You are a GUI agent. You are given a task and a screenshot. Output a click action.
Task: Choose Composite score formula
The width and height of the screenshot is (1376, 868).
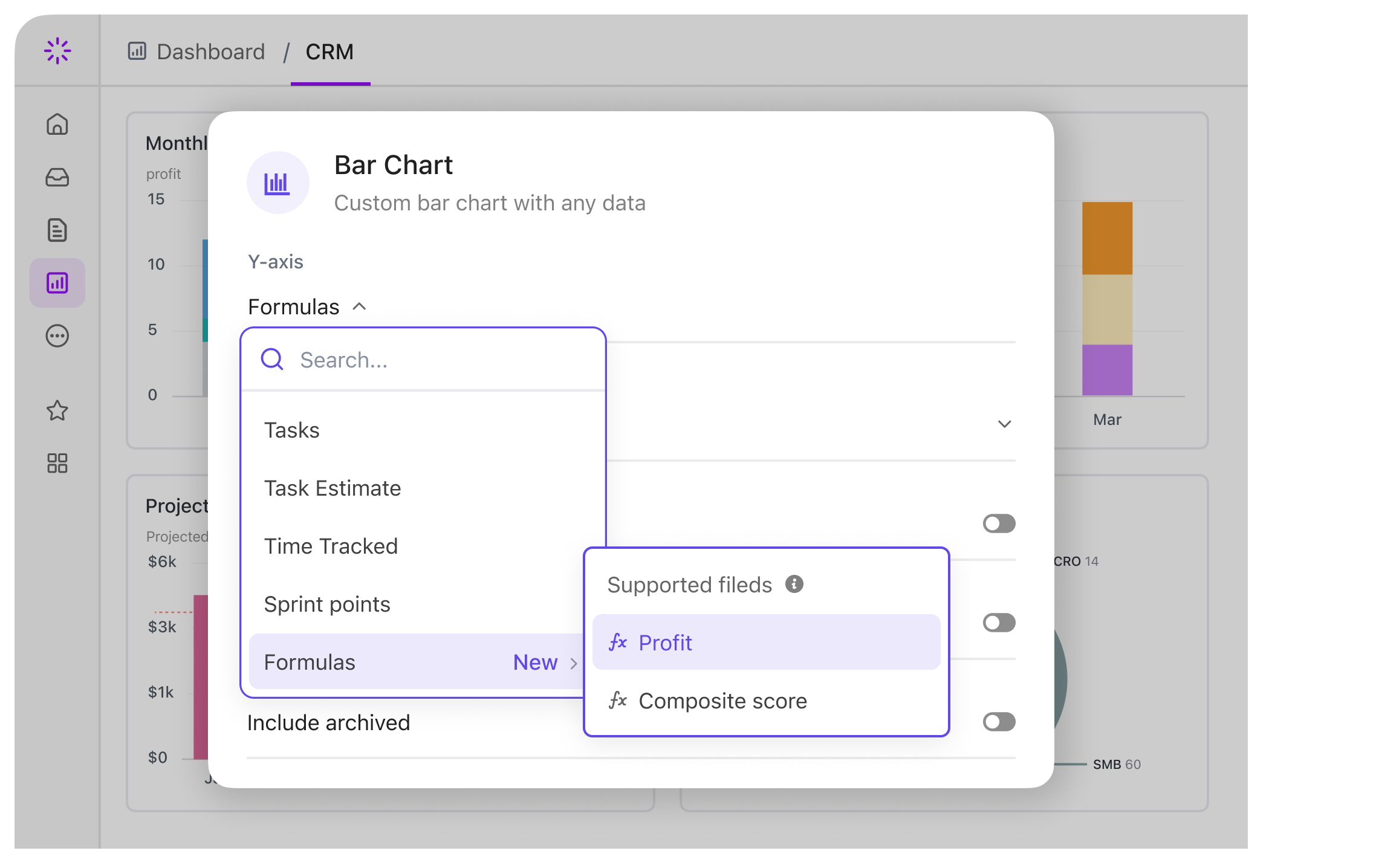[x=722, y=701]
